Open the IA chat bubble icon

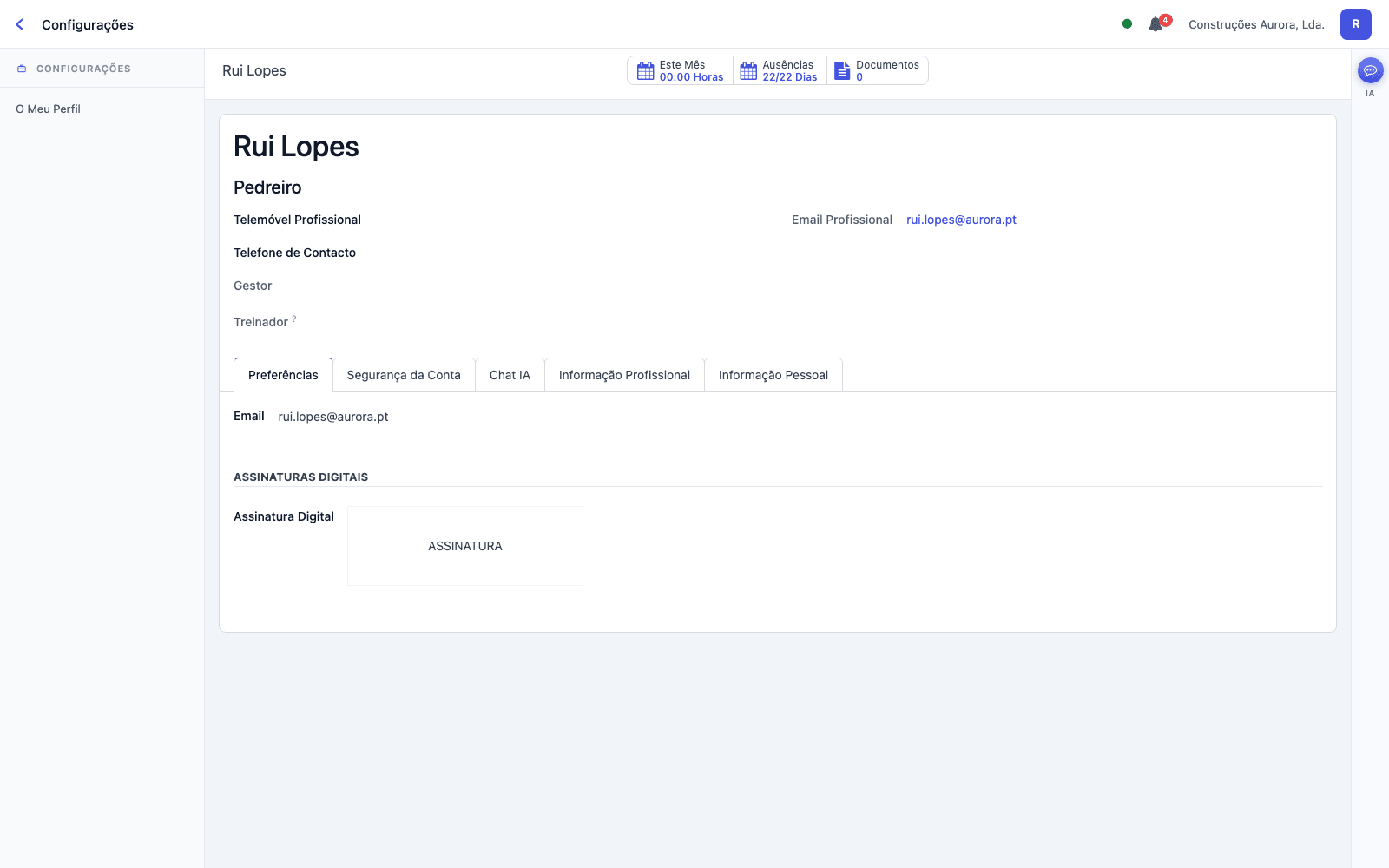pos(1370,70)
